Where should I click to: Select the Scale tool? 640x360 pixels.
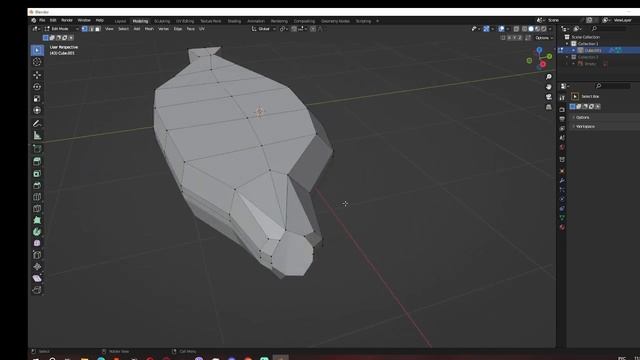click(37, 98)
